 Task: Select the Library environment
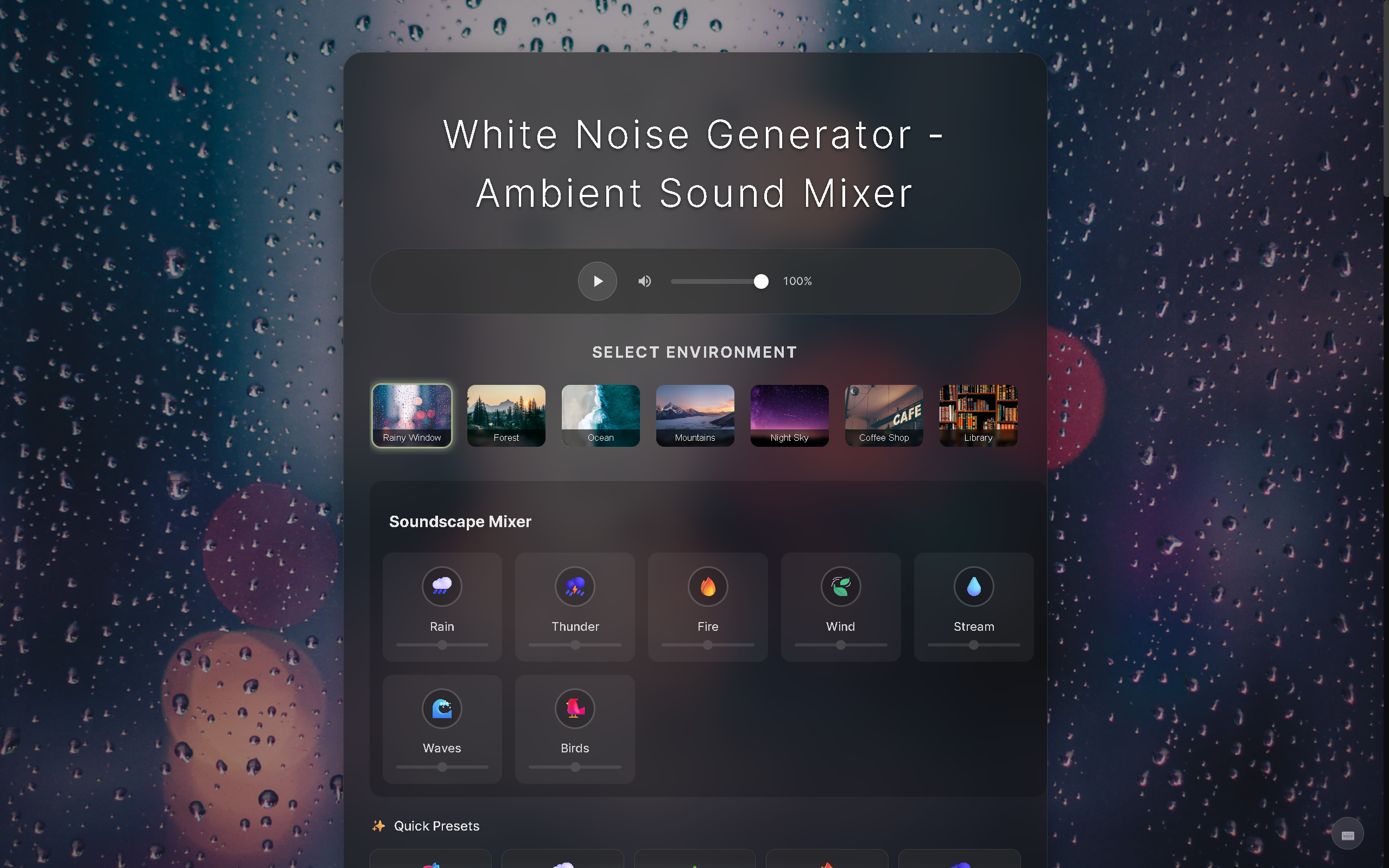(x=978, y=415)
